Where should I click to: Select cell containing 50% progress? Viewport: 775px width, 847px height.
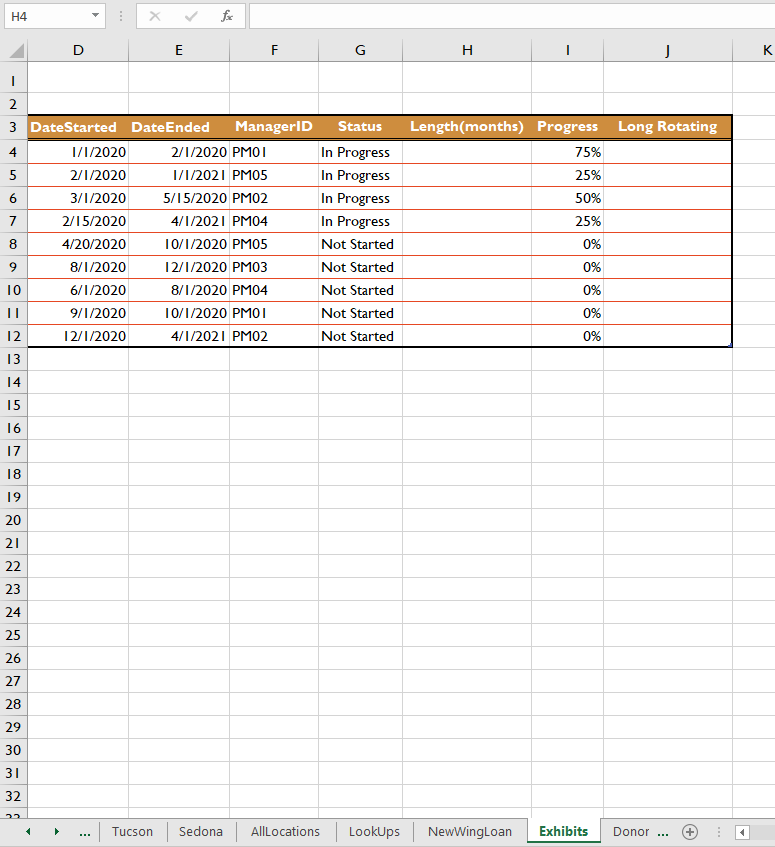567,198
